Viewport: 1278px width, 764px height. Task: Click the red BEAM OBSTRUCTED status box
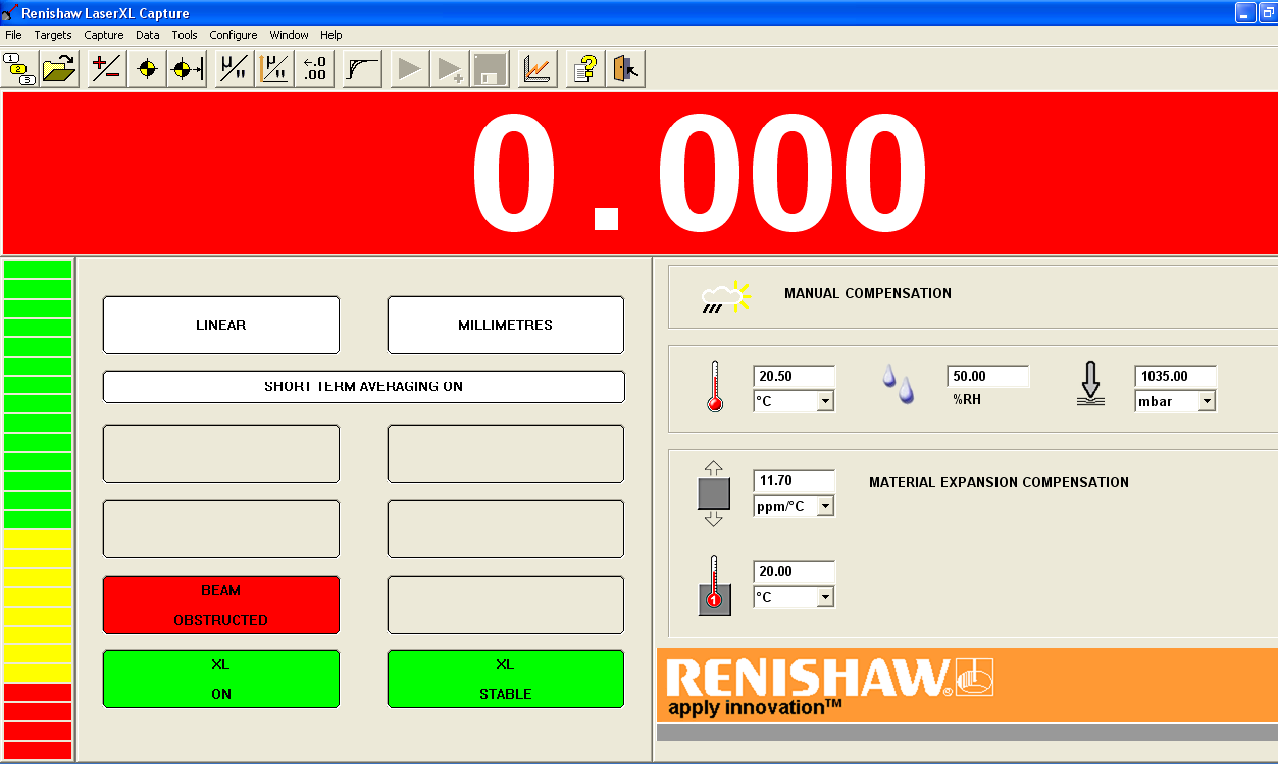coord(221,605)
